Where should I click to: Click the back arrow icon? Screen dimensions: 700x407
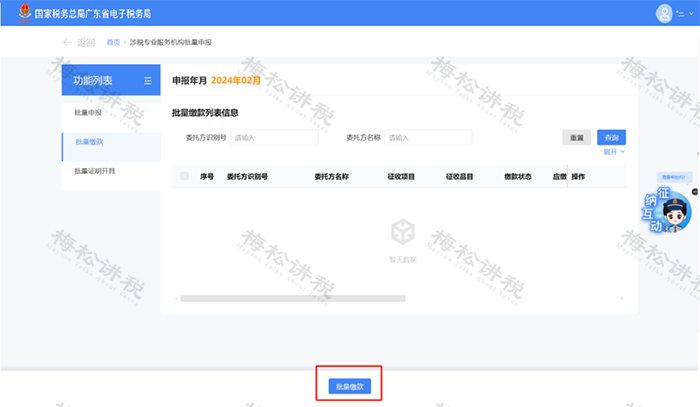point(67,42)
